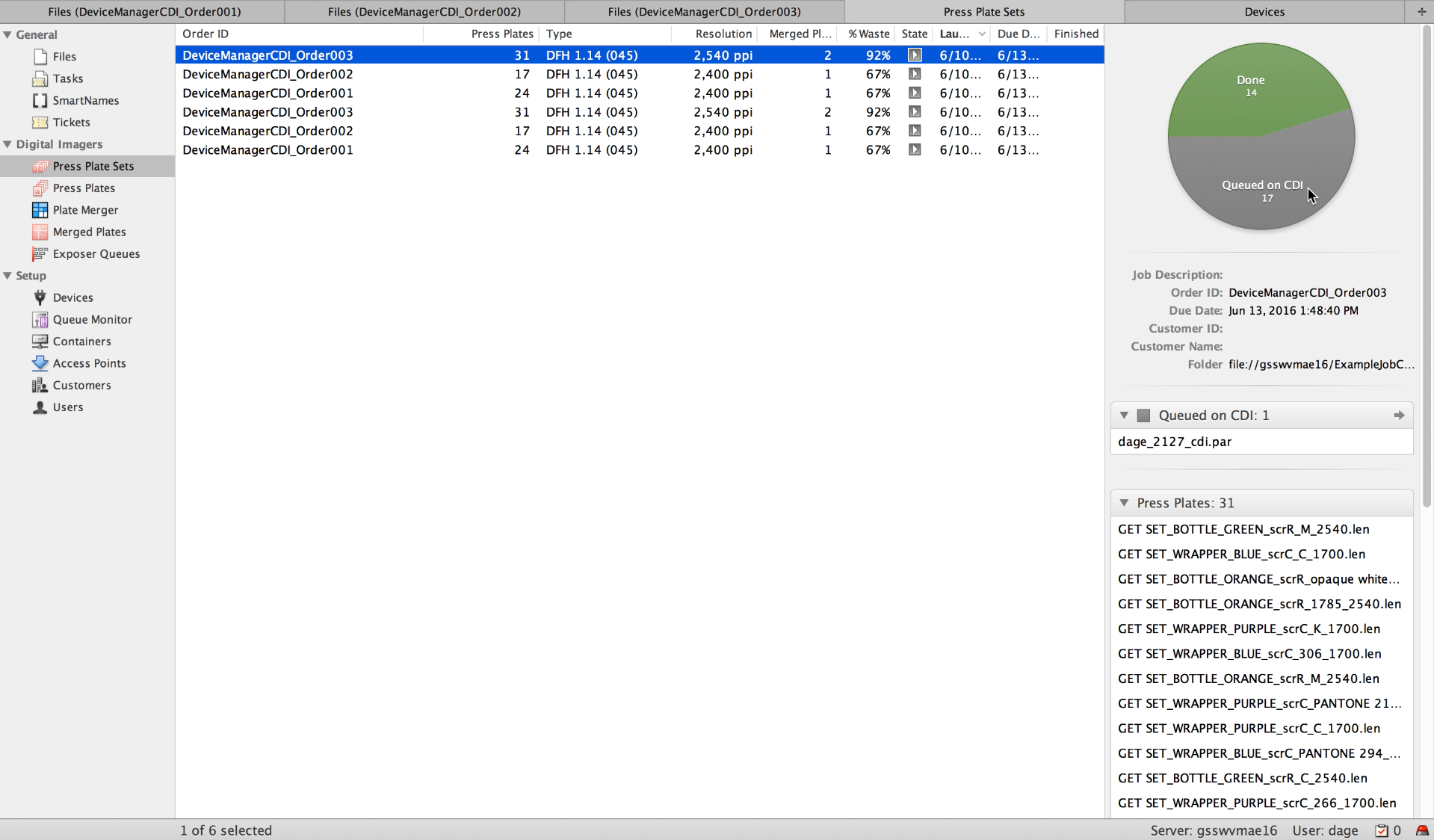
Task: Click the Queue Monitor icon
Action: [40, 320]
